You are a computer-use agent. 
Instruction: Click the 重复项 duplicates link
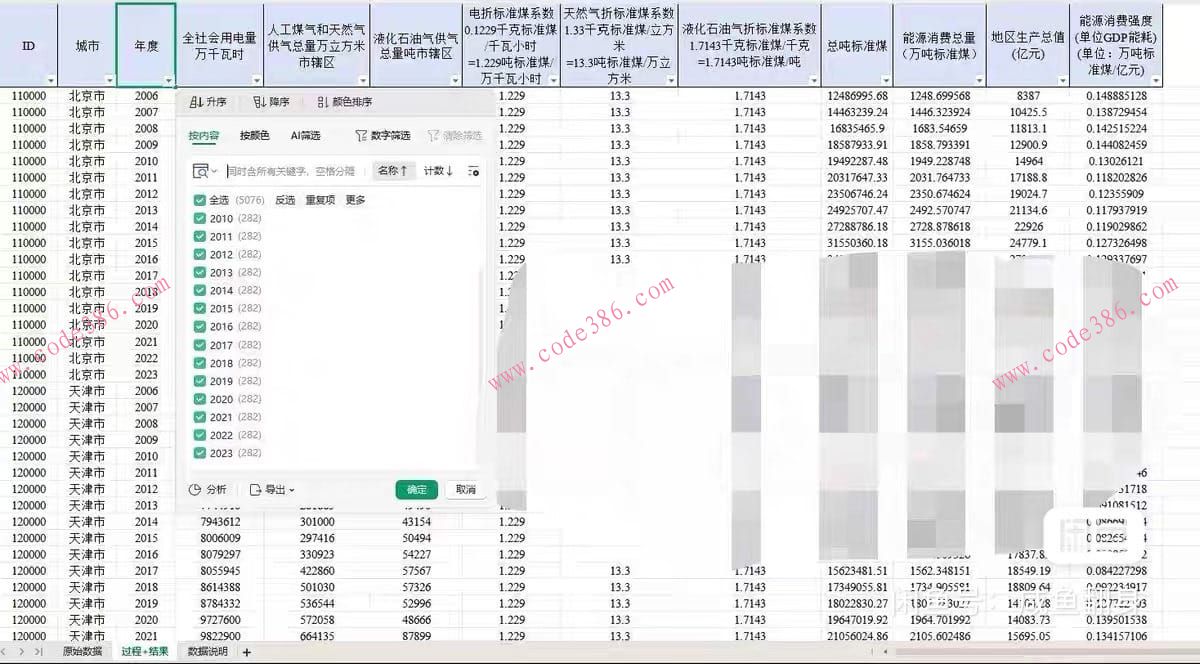click(x=320, y=200)
